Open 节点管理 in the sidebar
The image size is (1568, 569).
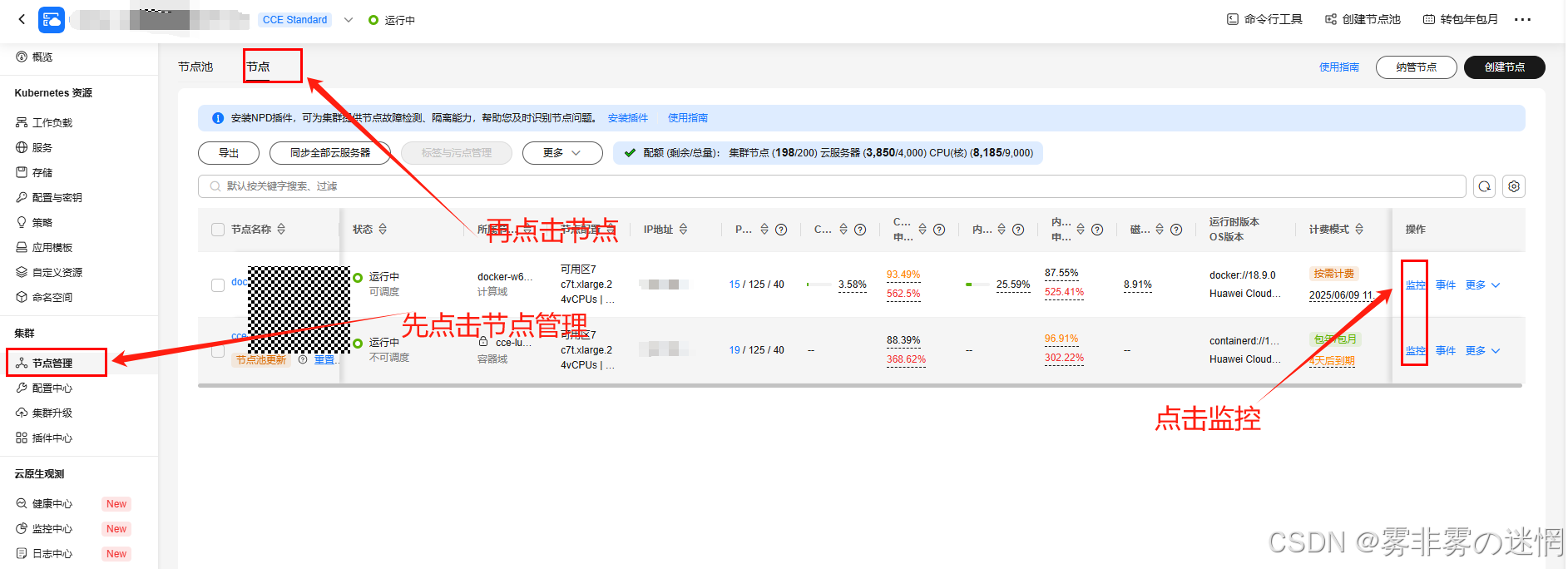[x=52, y=363]
